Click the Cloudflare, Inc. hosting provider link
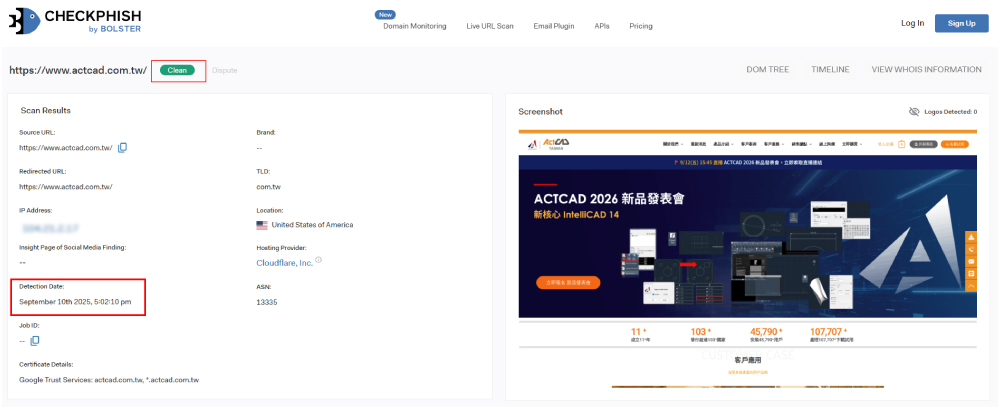This screenshot has height=408, width=1000. coord(284,263)
